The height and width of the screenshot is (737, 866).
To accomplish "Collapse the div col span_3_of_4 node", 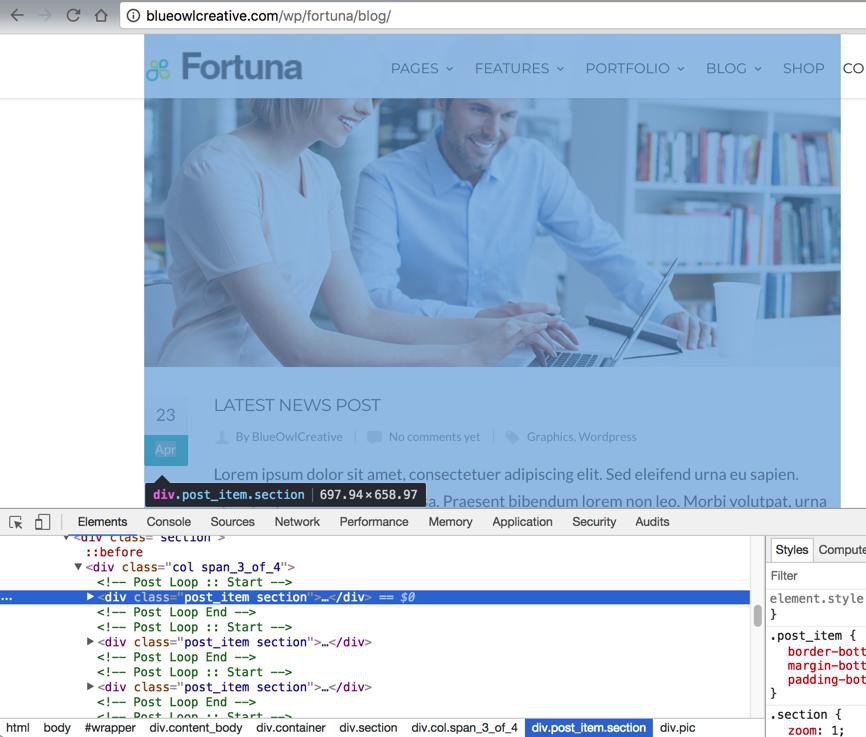I will point(78,567).
